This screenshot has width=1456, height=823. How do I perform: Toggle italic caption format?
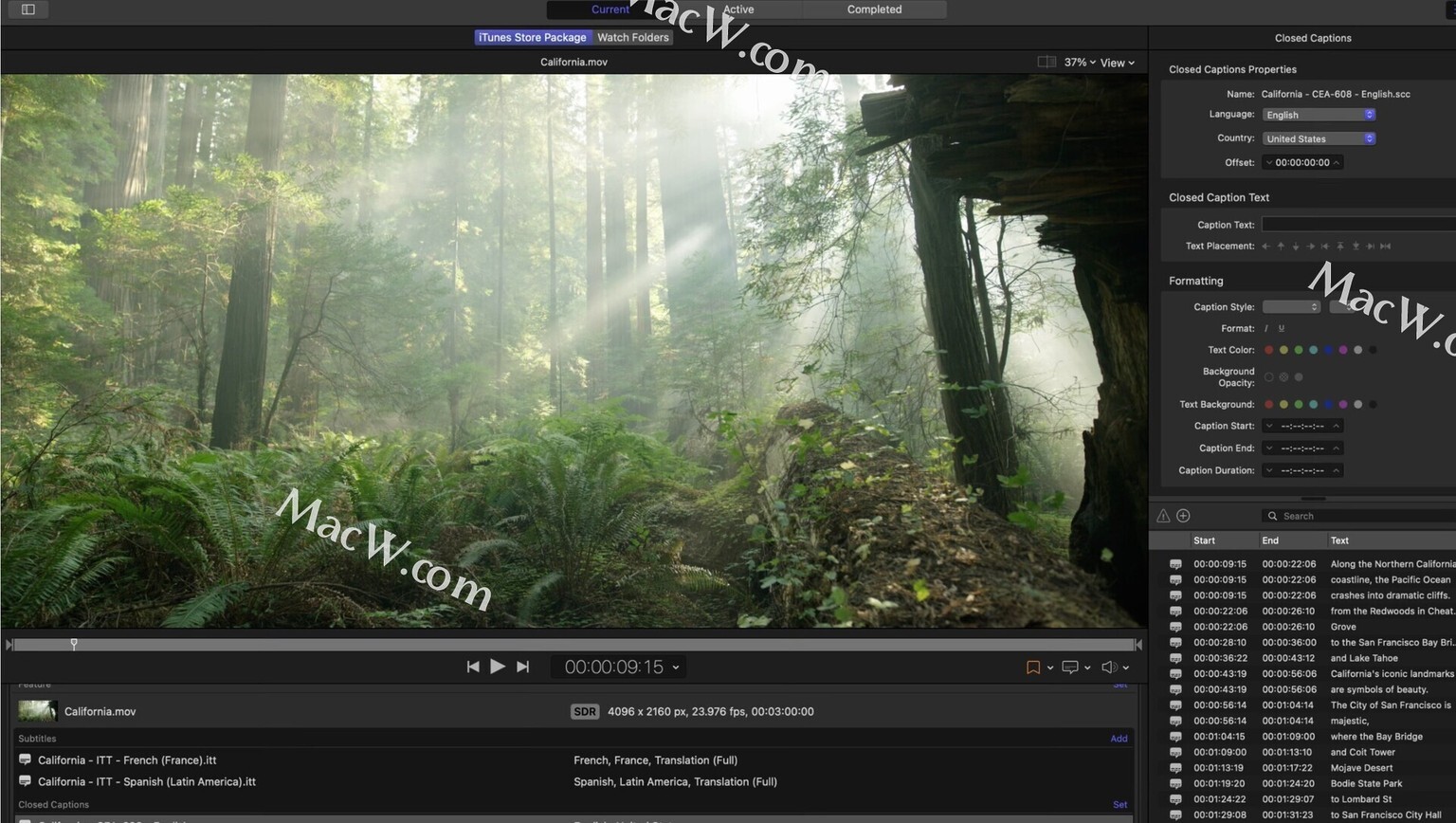[1266, 329]
